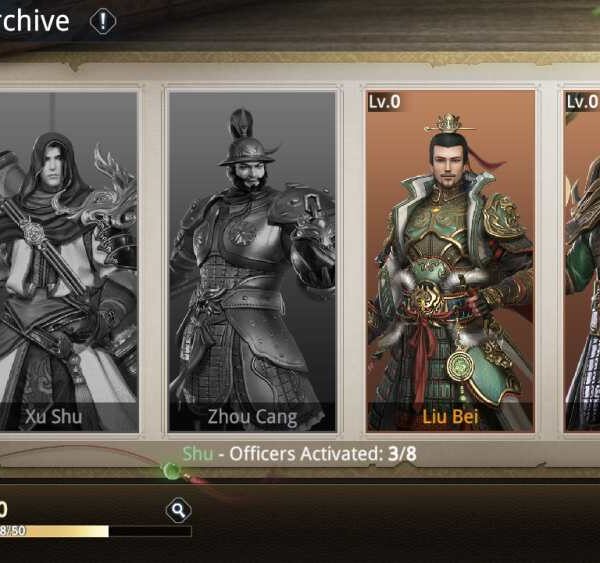600x563 pixels.
Task: Click the Zhou Cang name label
Action: coord(252,416)
